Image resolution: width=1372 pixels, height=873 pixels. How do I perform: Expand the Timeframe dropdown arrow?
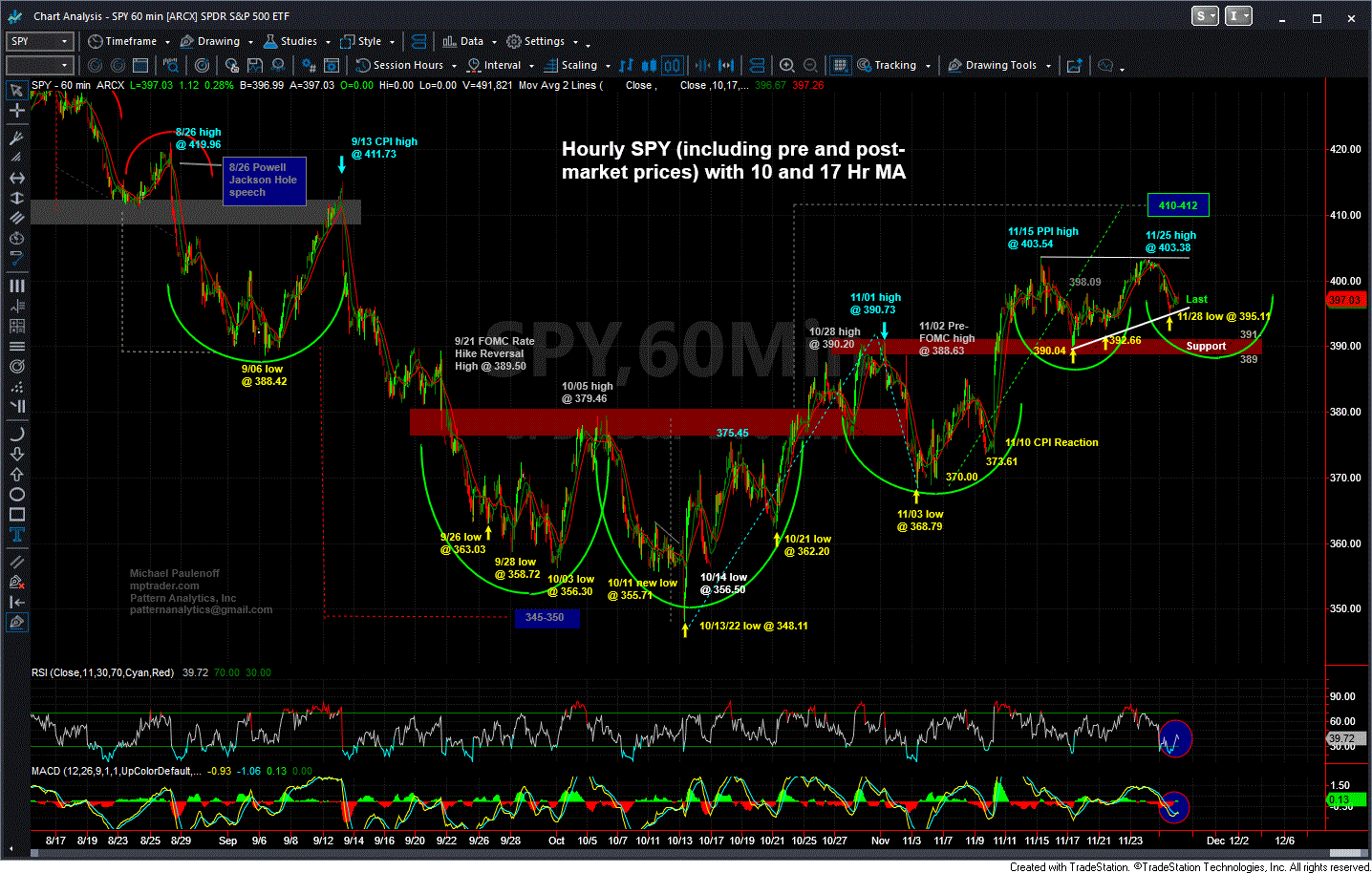167,42
